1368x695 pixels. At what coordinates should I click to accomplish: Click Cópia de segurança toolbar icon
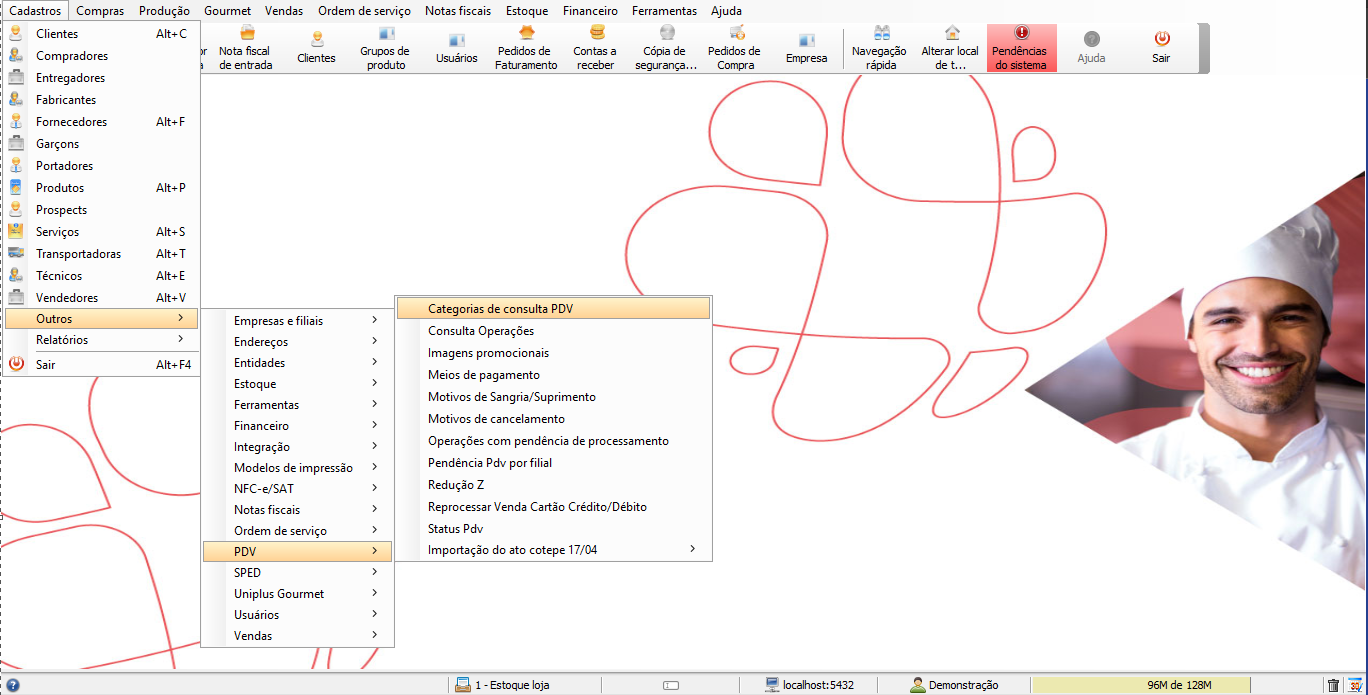[x=666, y=48]
